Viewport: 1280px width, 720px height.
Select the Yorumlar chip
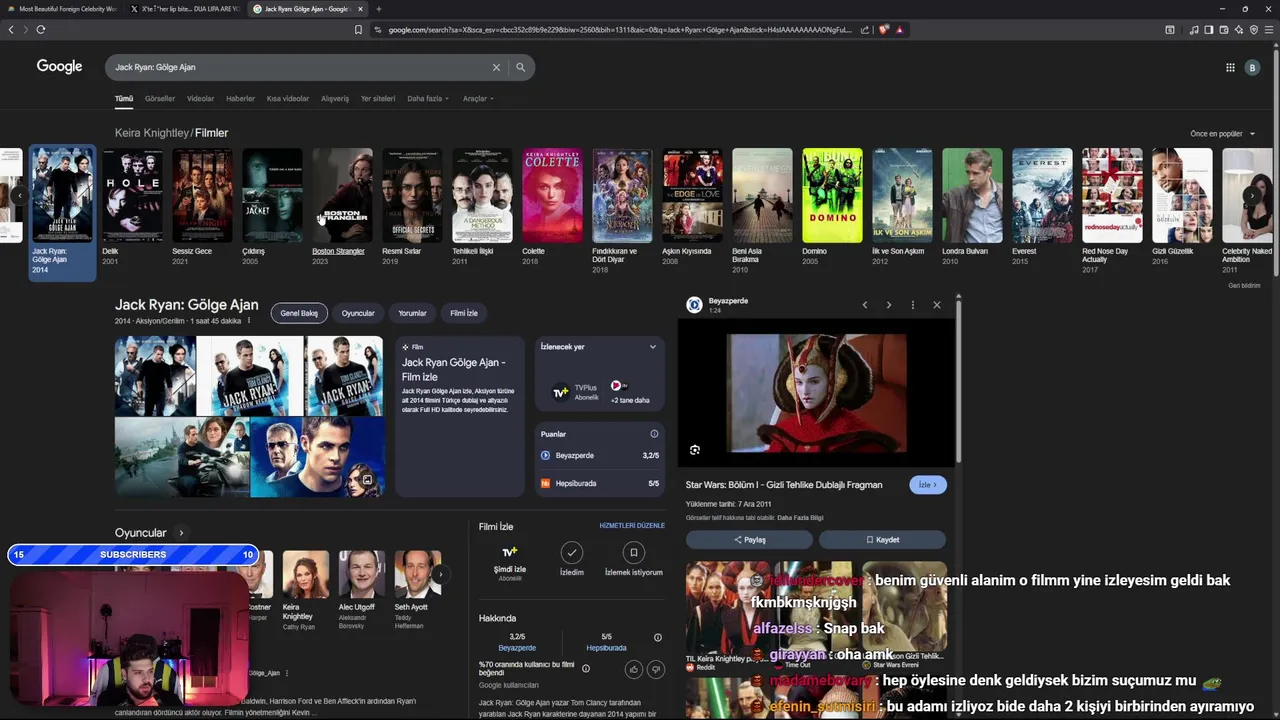(x=413, y=313)
